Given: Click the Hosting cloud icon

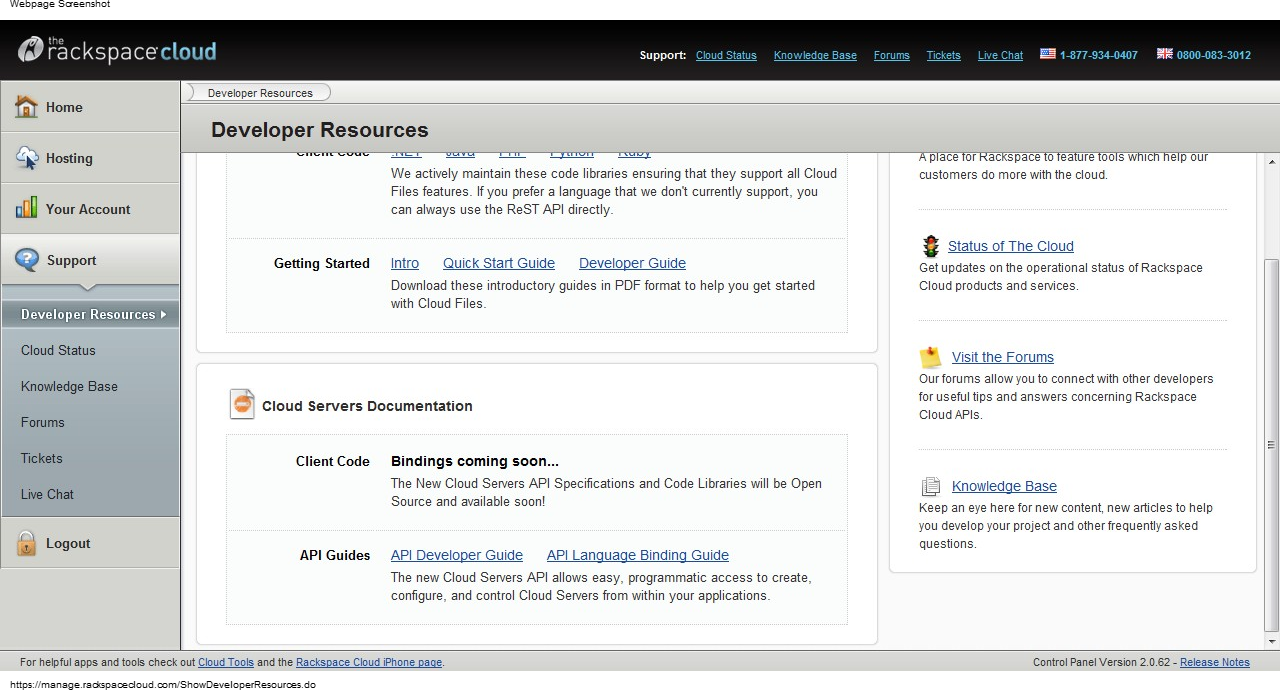Looking at the screenshot, I should pos(26,158).
